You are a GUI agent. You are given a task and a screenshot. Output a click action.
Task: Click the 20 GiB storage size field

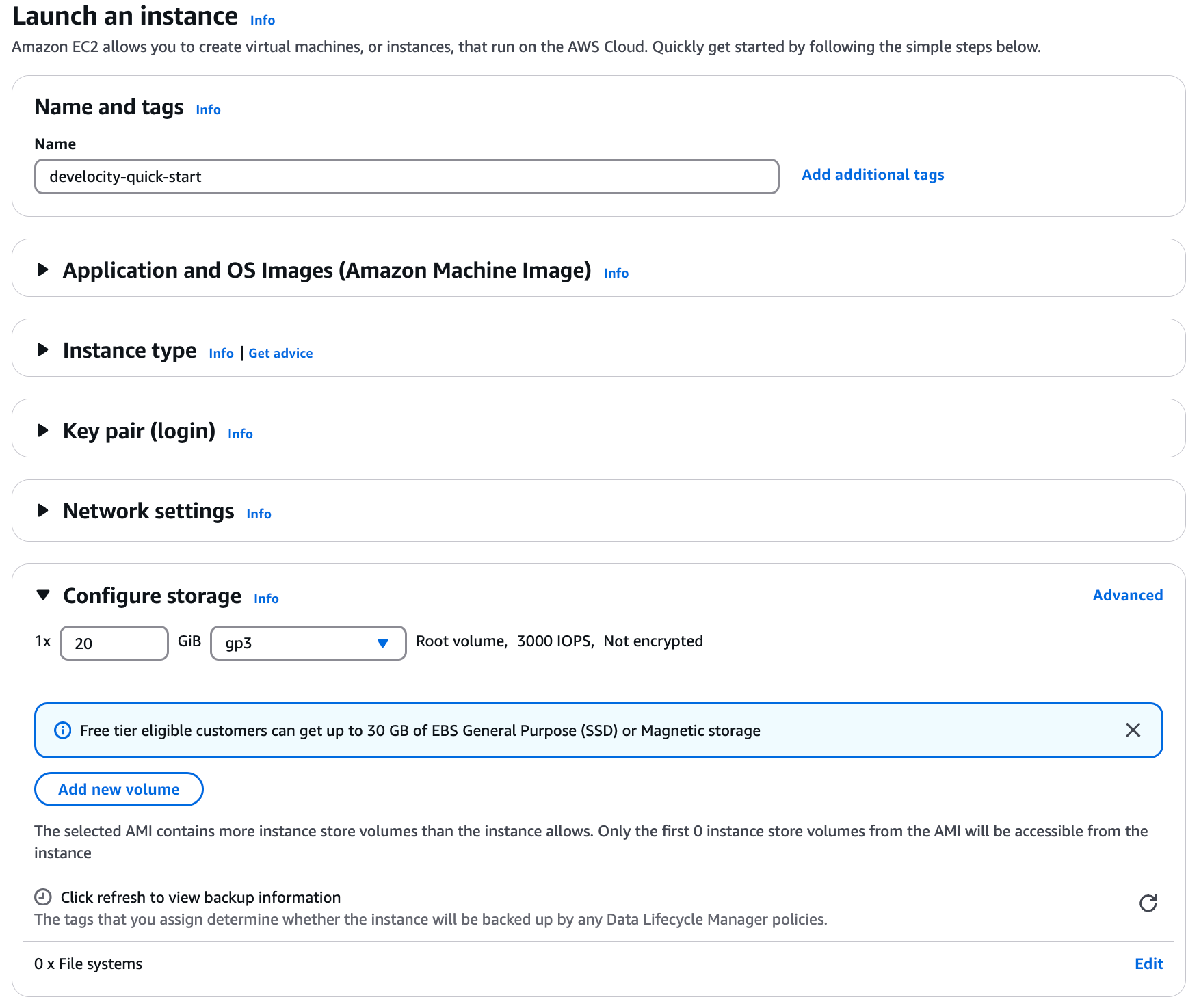(x=114, y=643)
